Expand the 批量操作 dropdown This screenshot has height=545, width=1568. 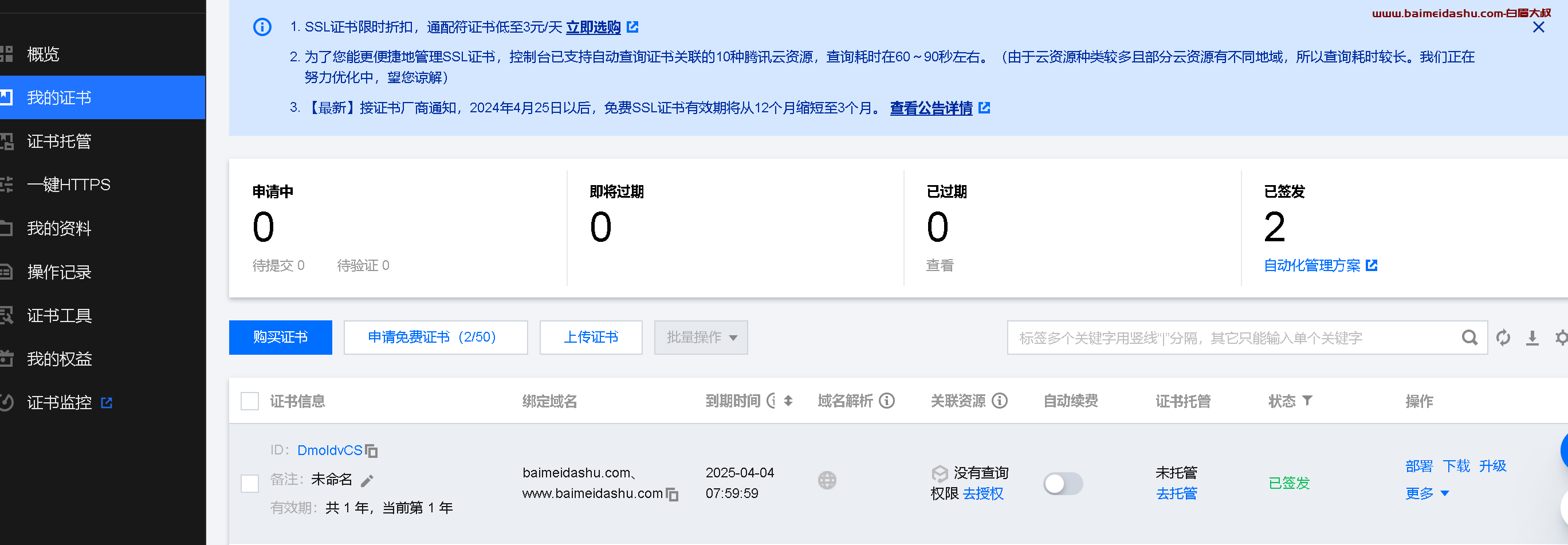click(701, 338)
